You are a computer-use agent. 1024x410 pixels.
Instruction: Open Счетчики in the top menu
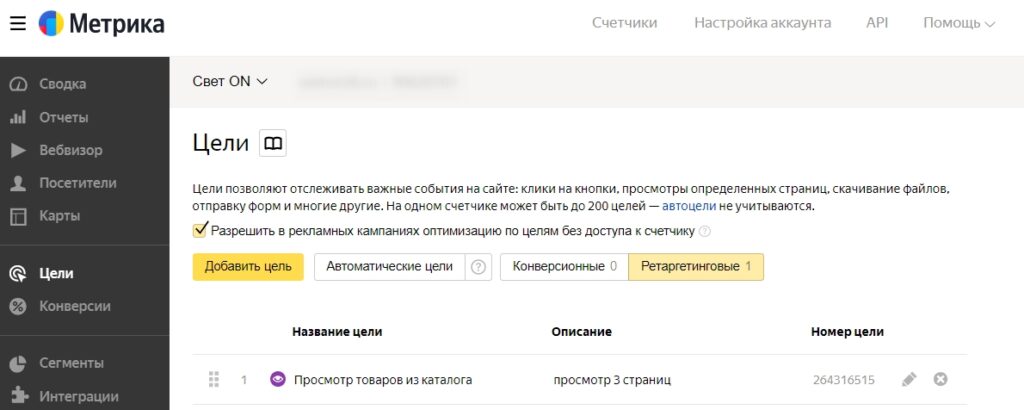pos(624,23)
